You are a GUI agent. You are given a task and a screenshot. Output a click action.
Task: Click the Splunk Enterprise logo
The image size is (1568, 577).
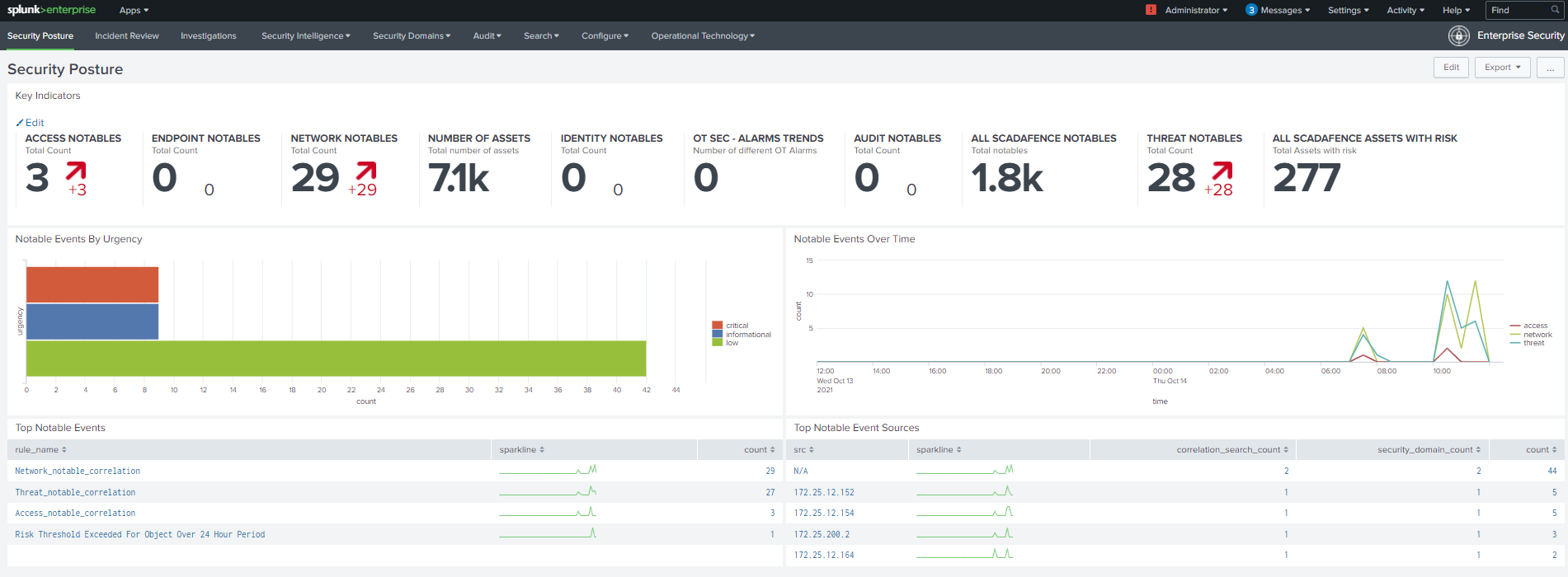51,10
